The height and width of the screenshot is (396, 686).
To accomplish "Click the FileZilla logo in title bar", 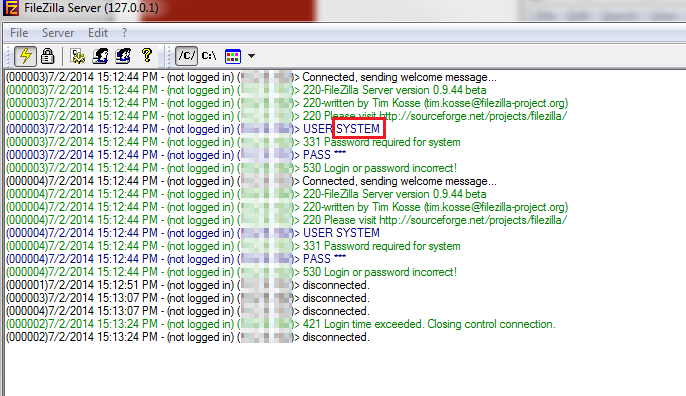I will pyautogui.click(x=10, y=8).
